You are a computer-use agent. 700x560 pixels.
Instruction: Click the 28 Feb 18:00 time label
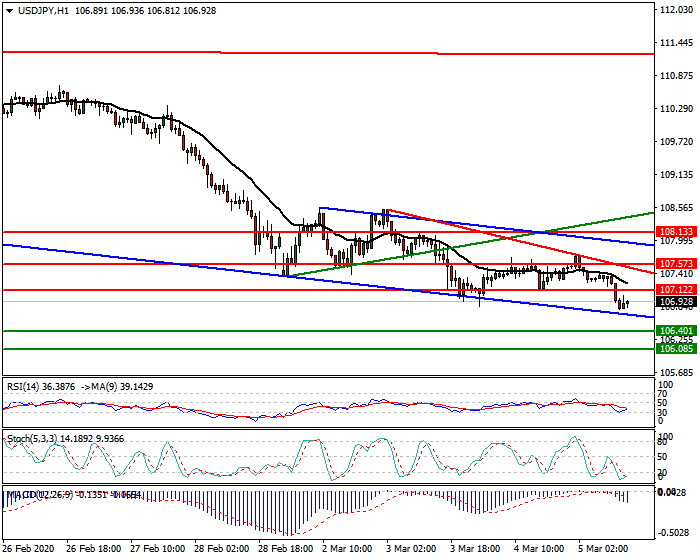[x=286, y=549]
